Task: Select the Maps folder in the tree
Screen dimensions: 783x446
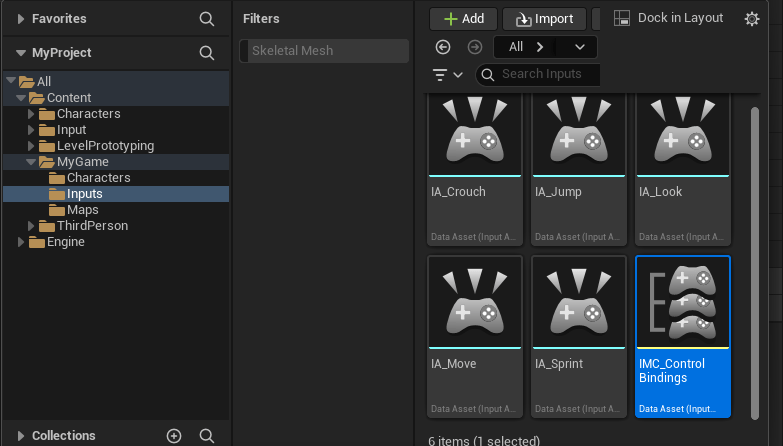Action: (x=82, y=210)
